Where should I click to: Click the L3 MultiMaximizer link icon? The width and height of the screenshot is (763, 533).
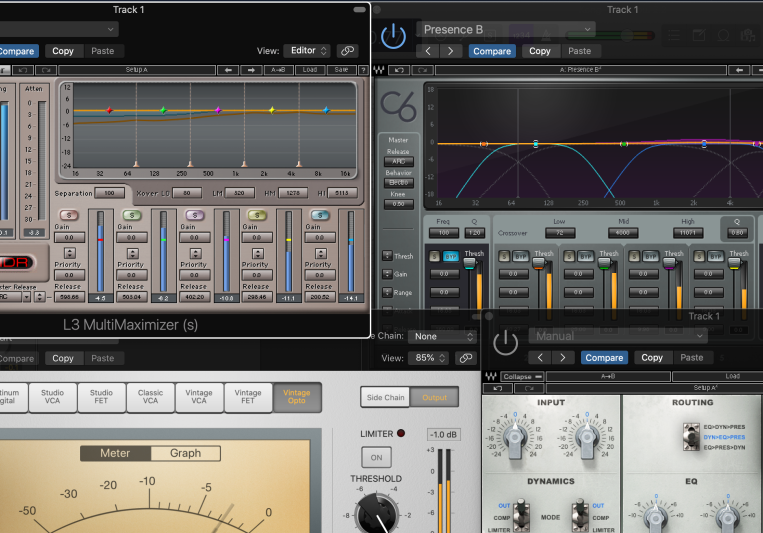347,51
